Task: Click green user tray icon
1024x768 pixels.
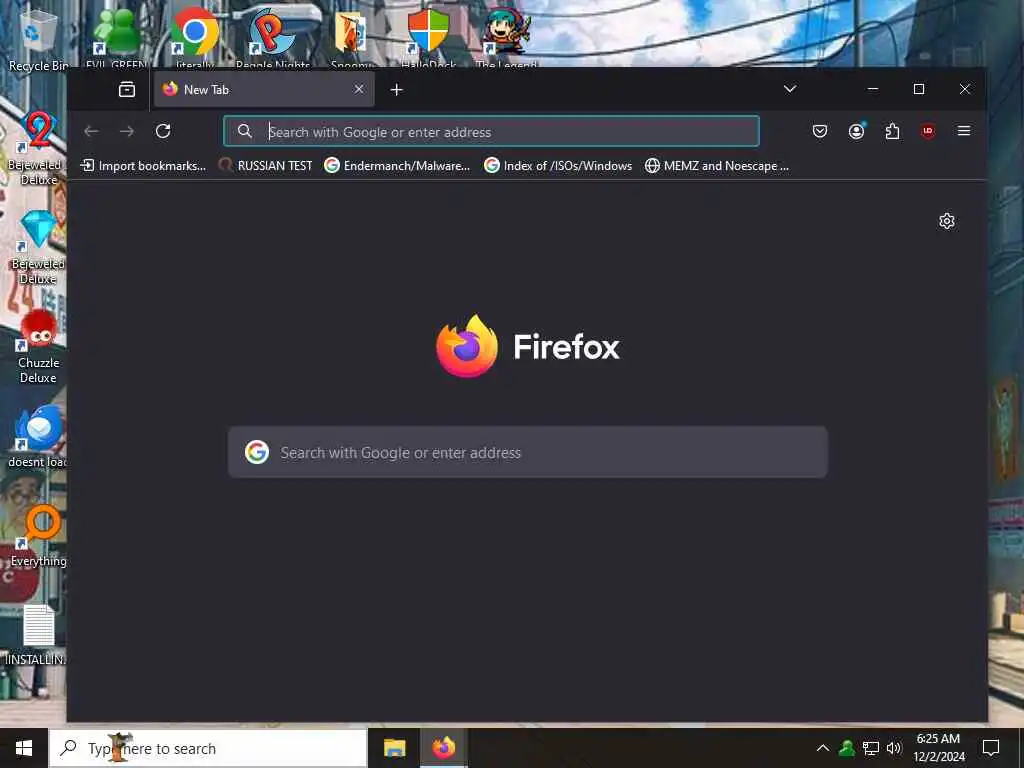Action: (x=847, y=748)
